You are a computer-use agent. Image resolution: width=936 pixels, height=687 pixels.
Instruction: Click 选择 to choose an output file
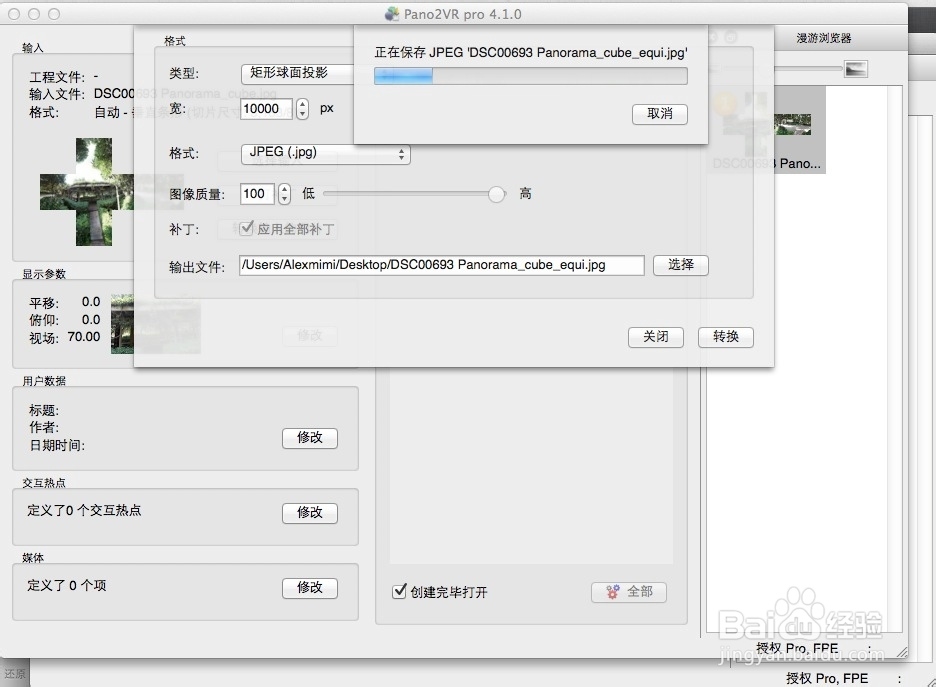(x=680, y=265)
